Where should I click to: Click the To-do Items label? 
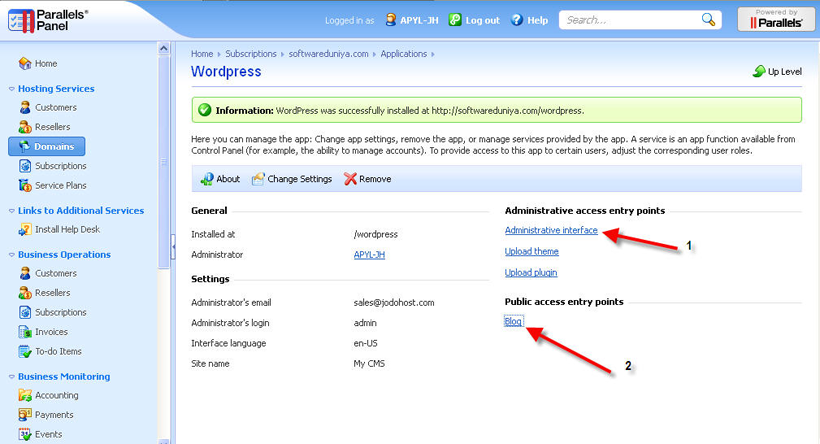pyautogui.click(x=58, y=351)
